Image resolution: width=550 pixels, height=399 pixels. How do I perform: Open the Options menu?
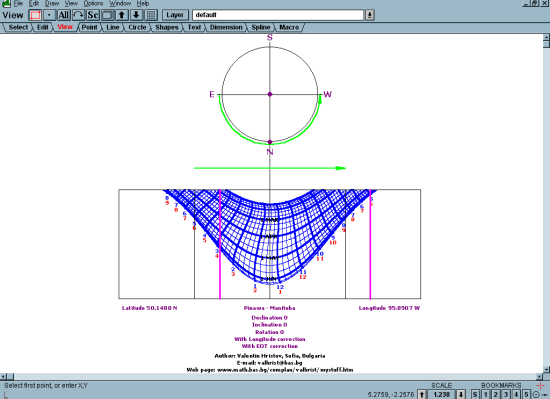93,4
